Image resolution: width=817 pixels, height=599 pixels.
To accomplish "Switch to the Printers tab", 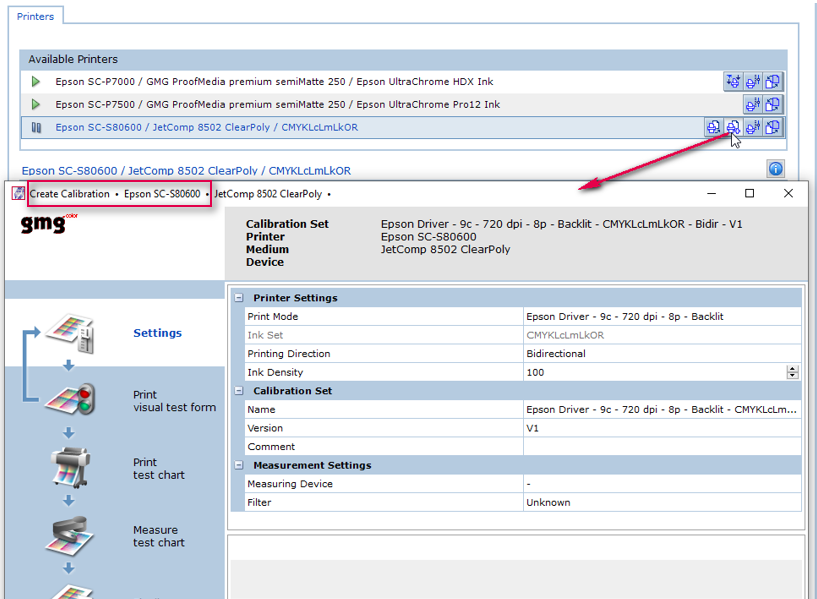I will (36, 16).
